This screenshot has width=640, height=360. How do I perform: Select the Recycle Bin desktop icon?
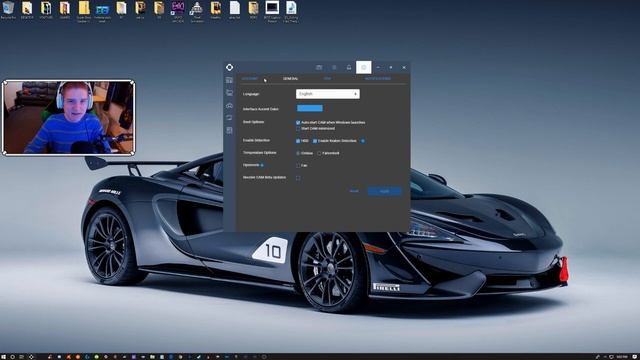click(x=8, y=11)
